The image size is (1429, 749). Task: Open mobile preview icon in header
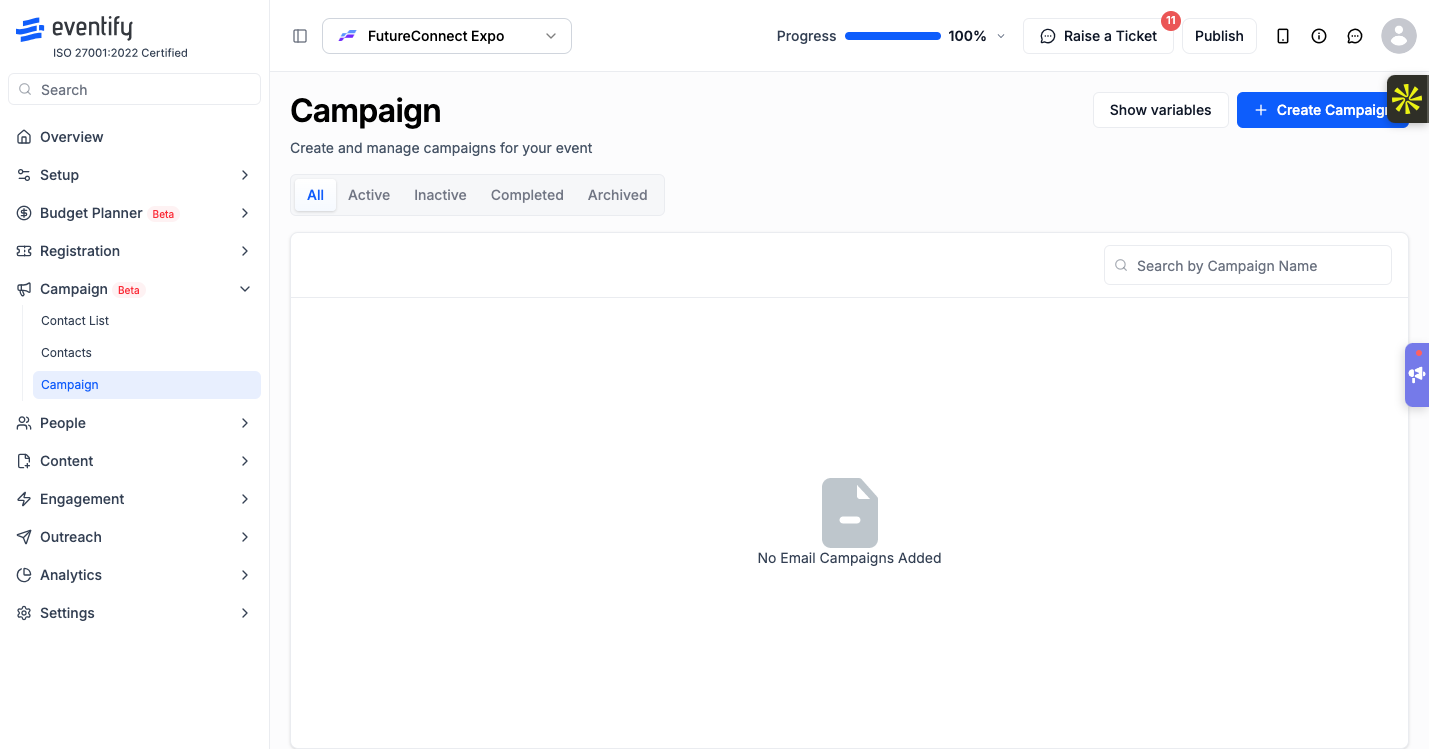coord(1283,36)
